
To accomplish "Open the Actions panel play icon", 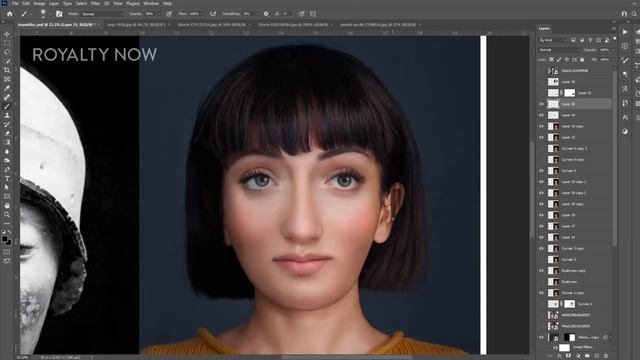I will (625, 31).
